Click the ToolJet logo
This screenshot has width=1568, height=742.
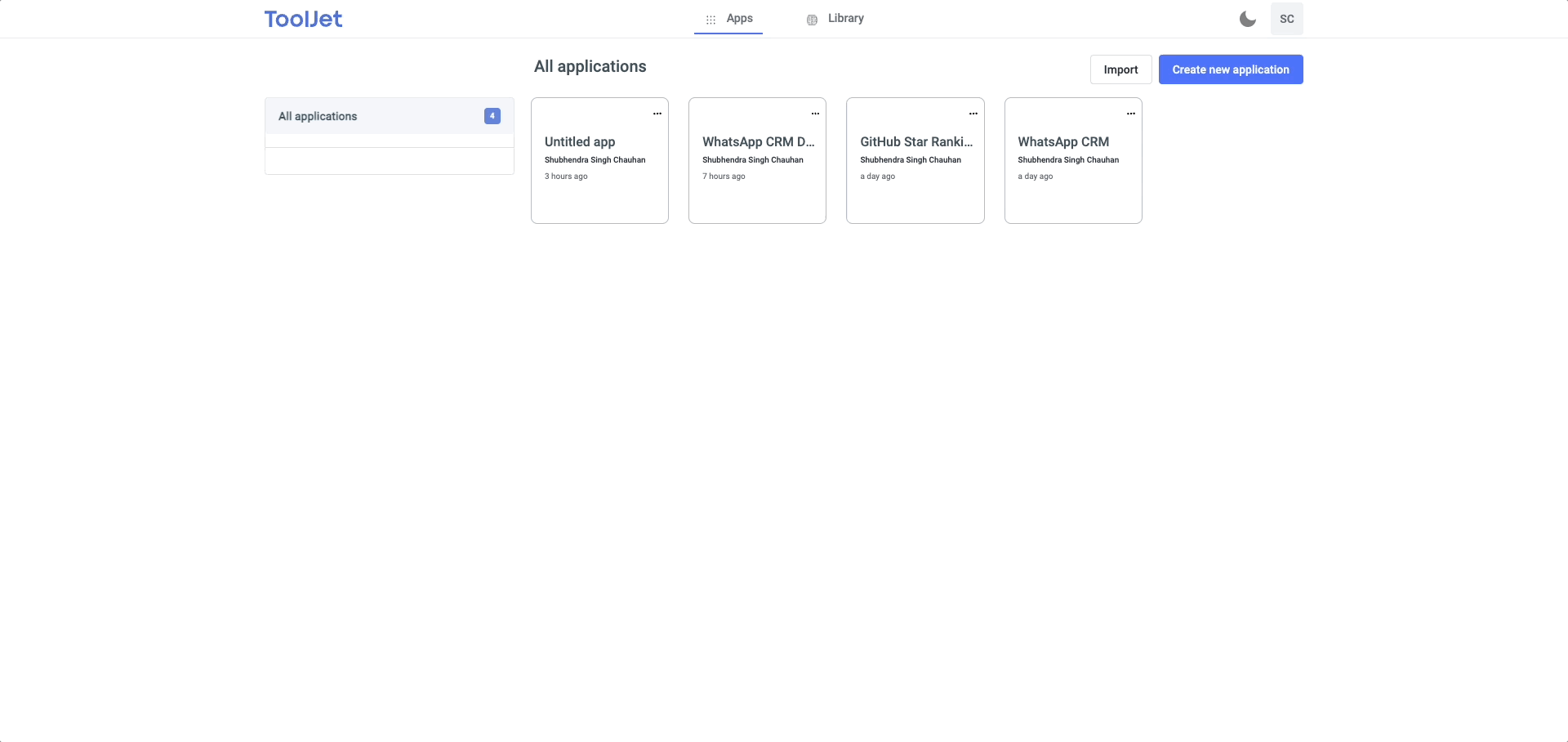click(303, 18)
